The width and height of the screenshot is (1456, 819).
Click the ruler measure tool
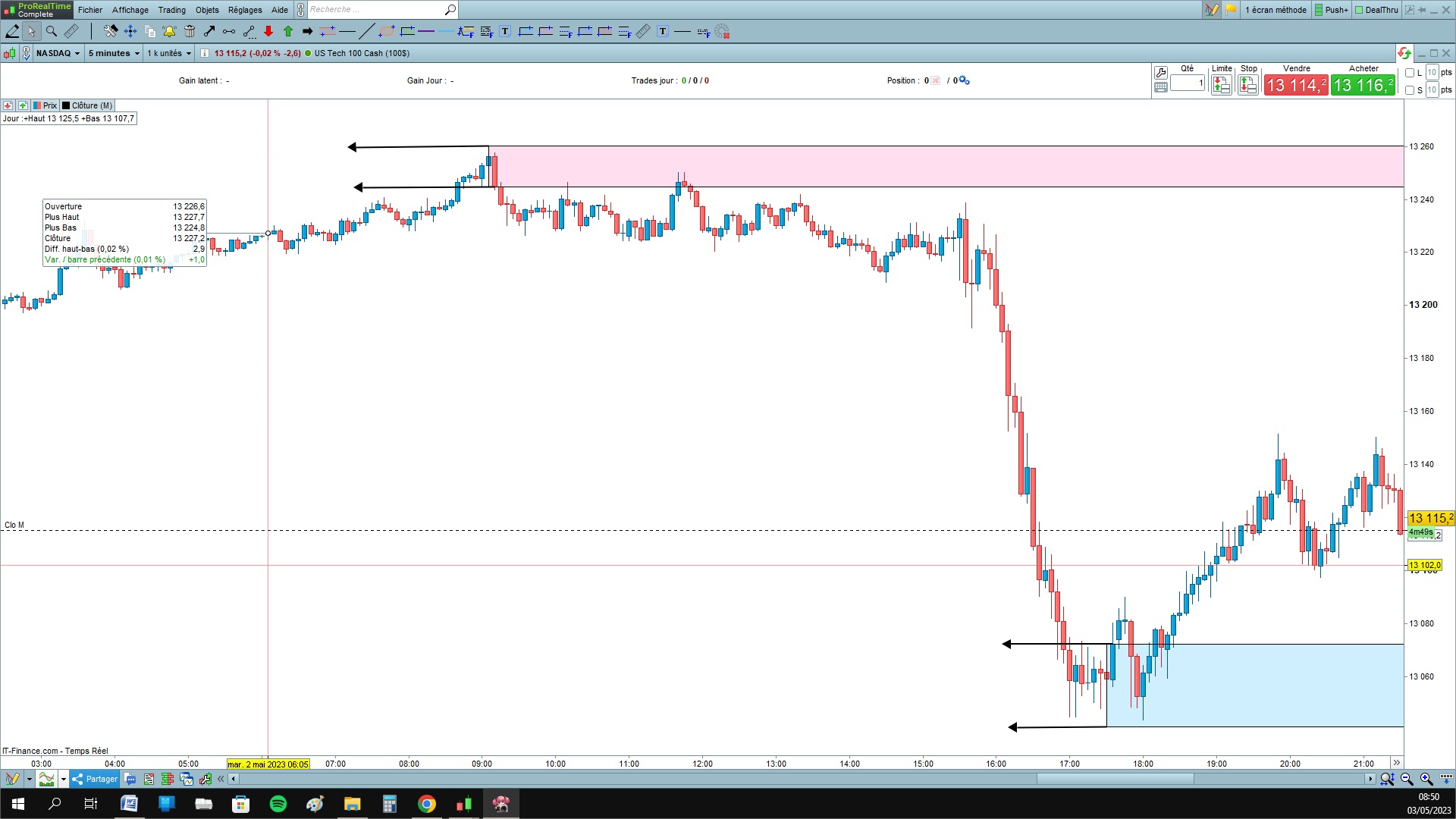(71, 31)
